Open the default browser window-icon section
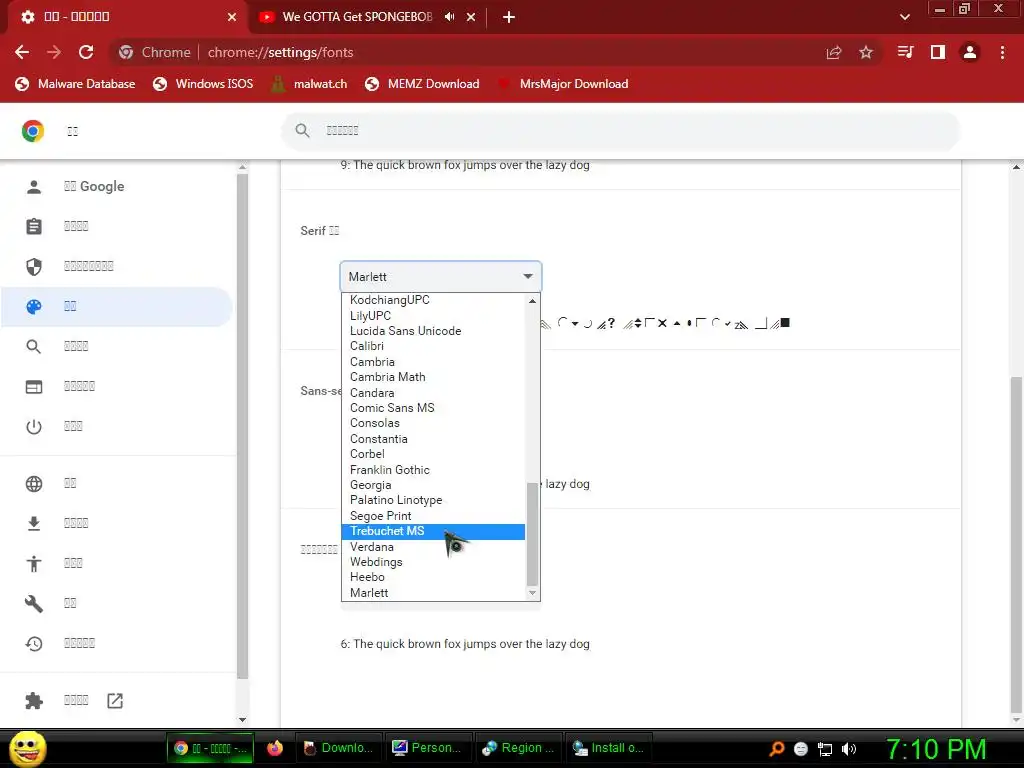This screenshot has height=768, width=1024. pyautogui.click(x=34, y=387)
